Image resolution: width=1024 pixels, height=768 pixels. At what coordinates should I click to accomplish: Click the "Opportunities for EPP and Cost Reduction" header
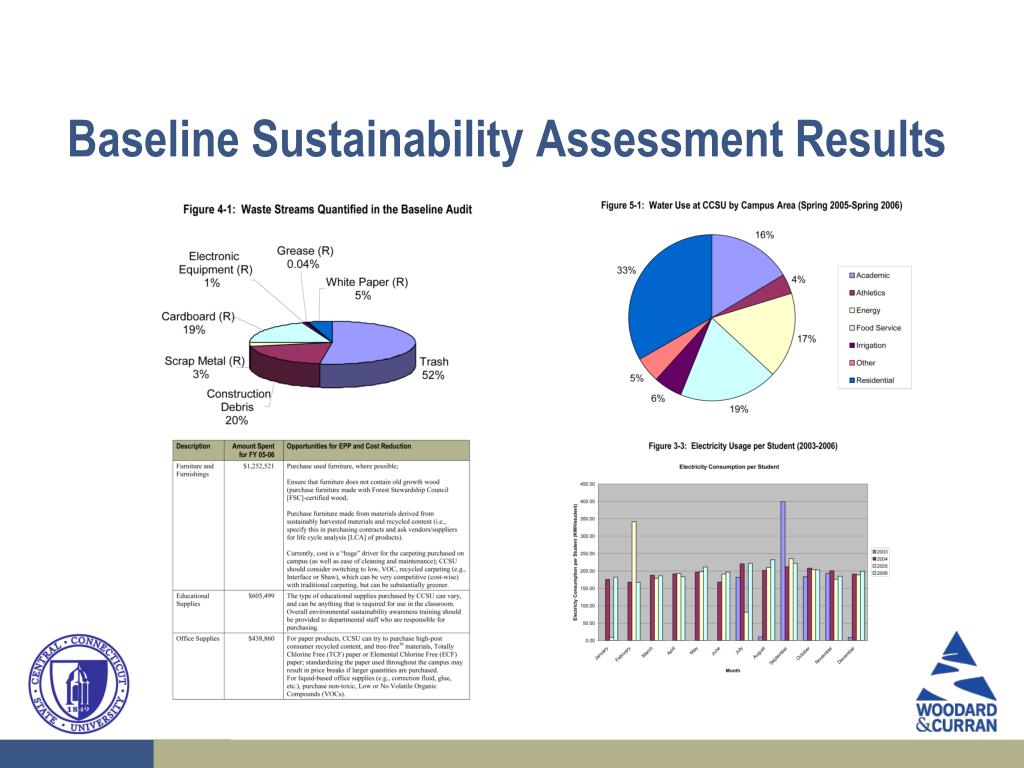(x=349, y=446)
